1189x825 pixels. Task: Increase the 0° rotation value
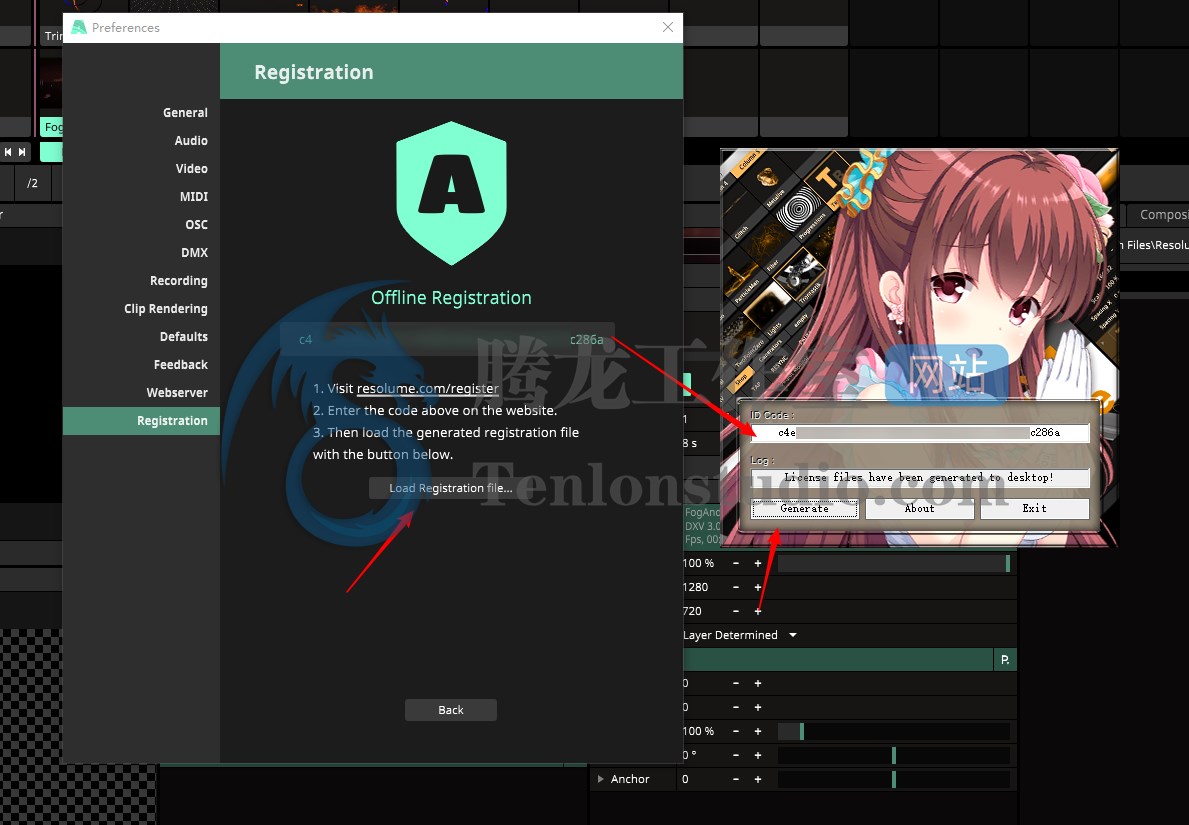click(758, 755)
